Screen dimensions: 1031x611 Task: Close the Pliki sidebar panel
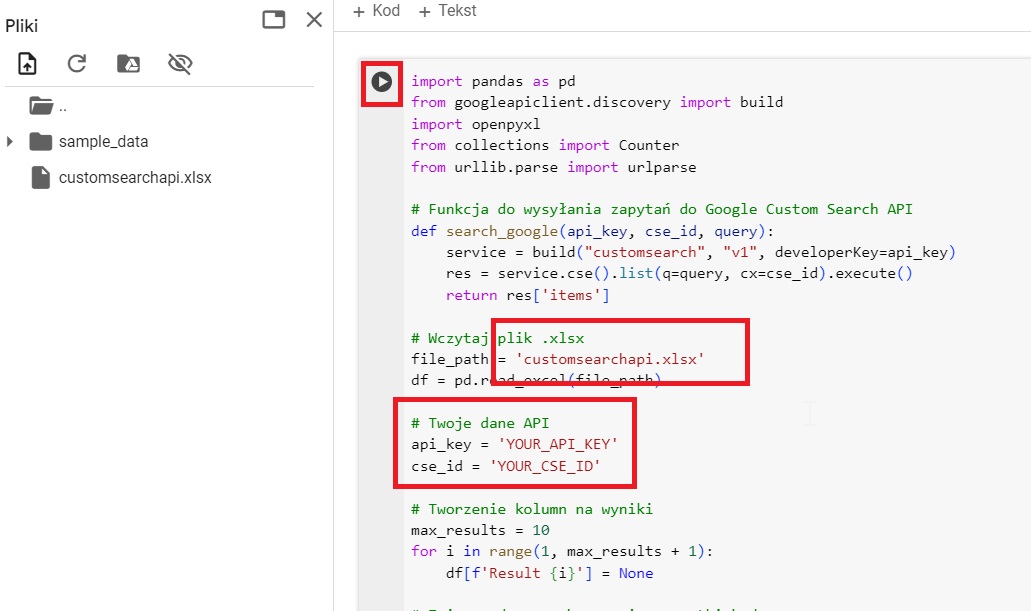pos(314,19)
